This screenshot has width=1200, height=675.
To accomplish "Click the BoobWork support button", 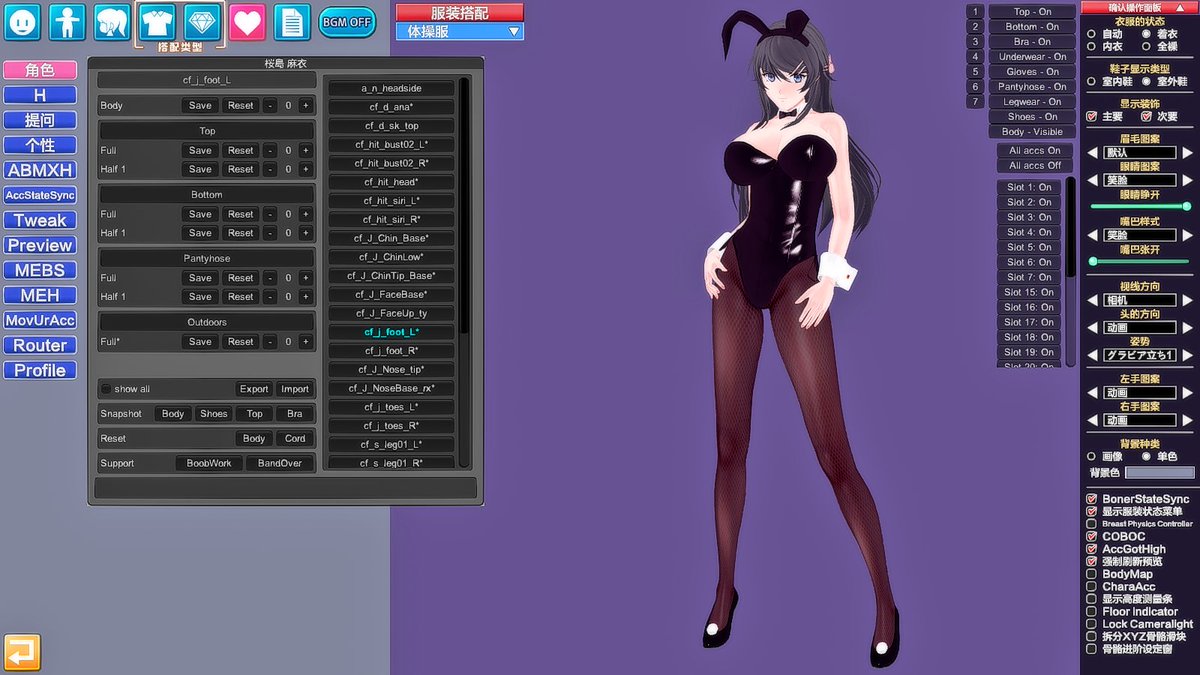I will (209, 464).
